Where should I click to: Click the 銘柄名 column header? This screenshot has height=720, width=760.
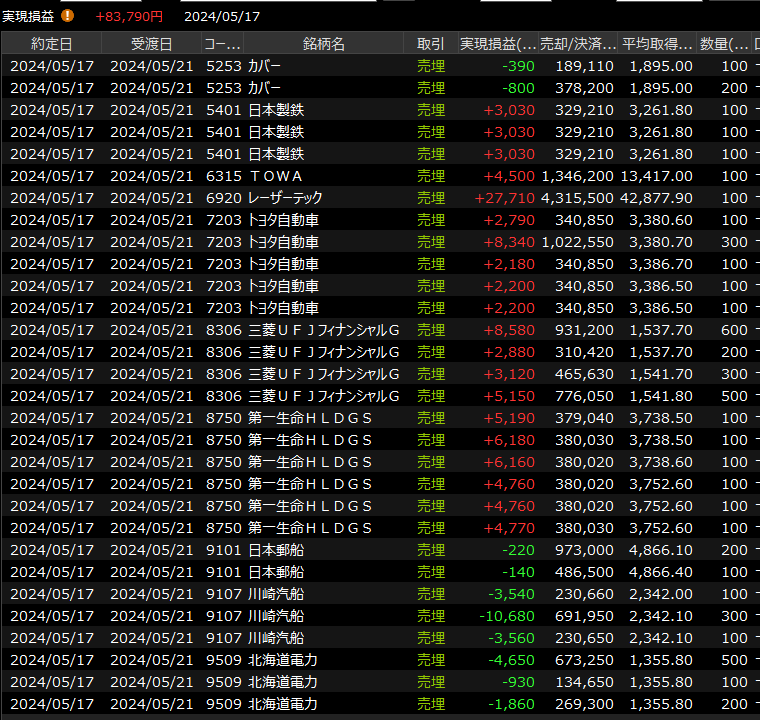pyautogui.click(x=324, y=44)
